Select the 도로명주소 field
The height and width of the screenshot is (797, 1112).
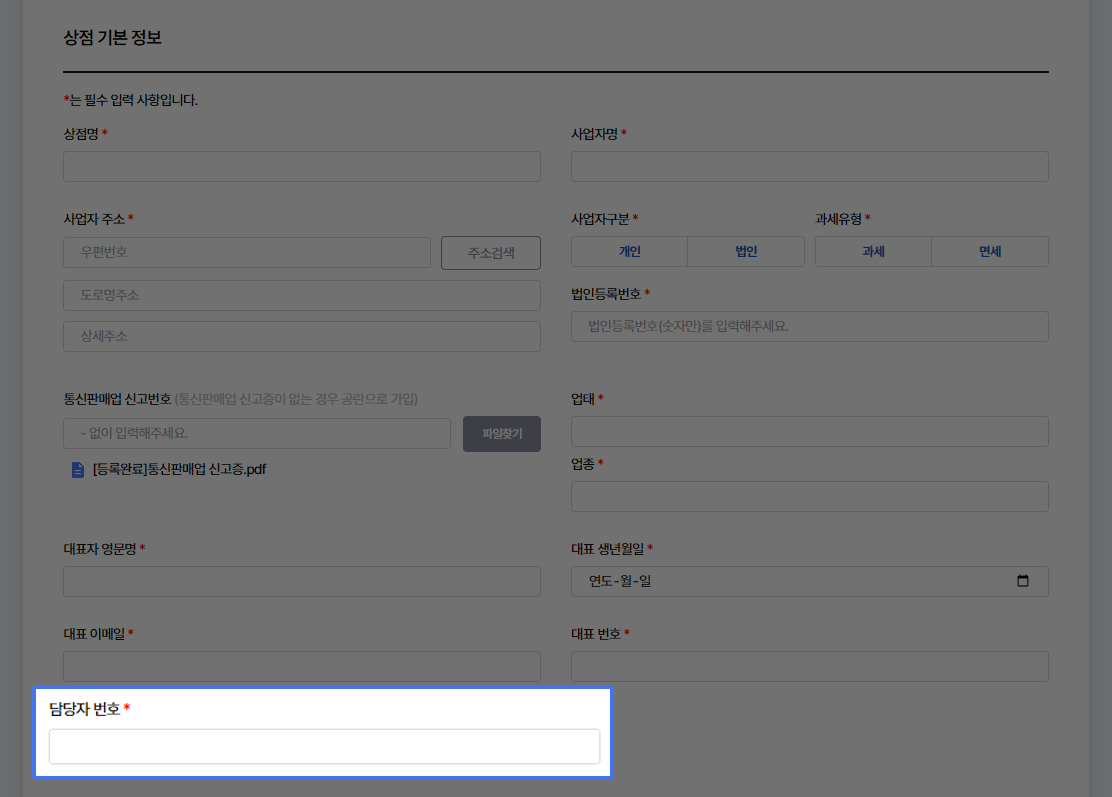pos(302,296)
